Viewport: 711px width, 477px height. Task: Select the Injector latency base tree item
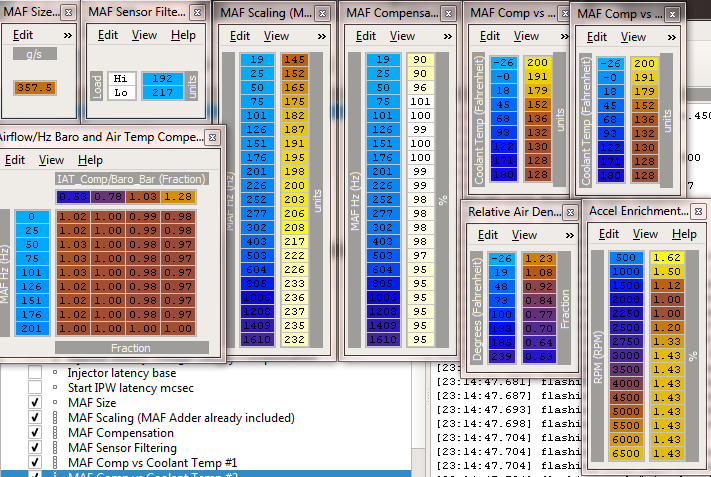click(x=122, y=373)
